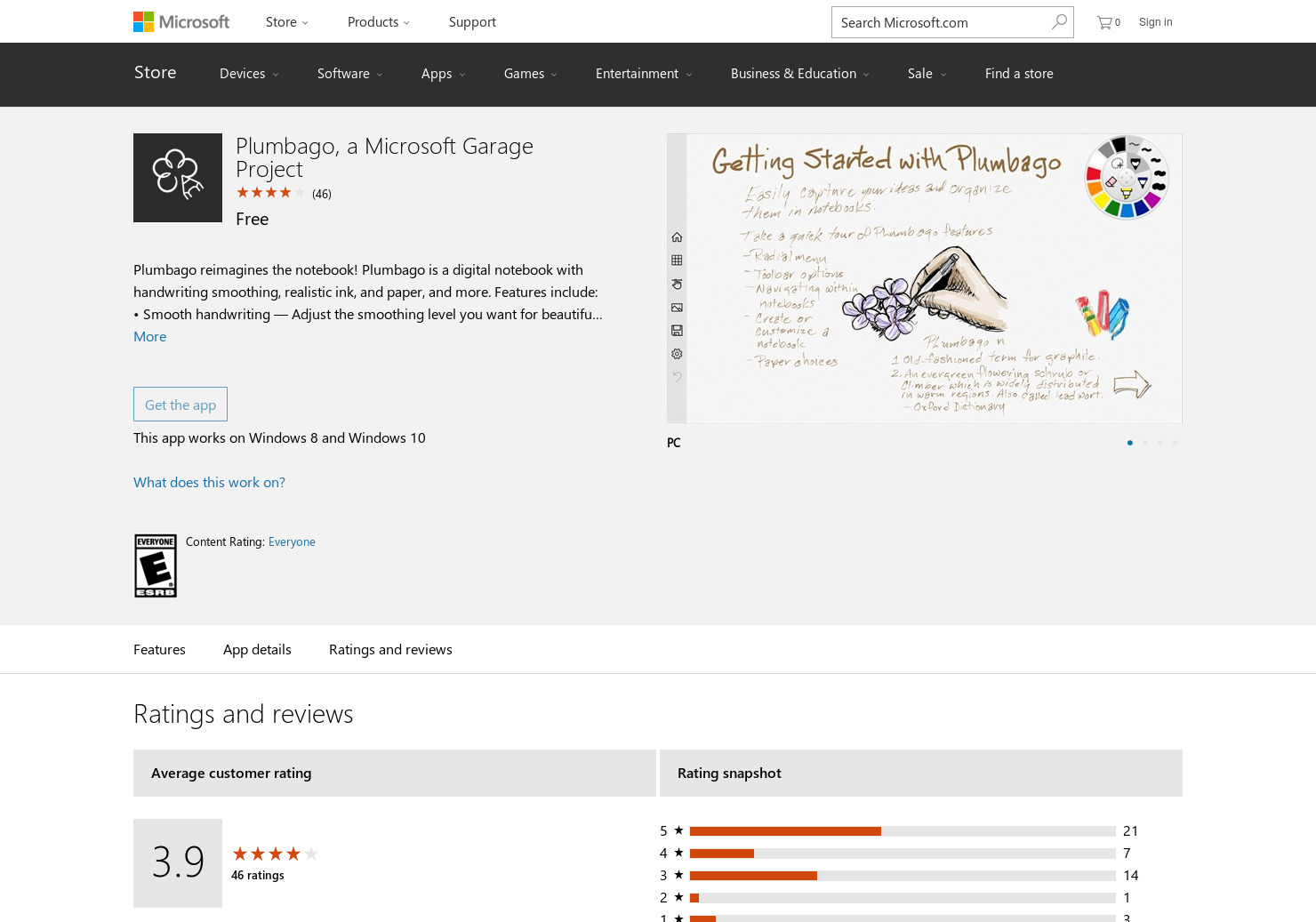
Task: Select the fourth carousel dot
Action: click(x=1176, y=443)
